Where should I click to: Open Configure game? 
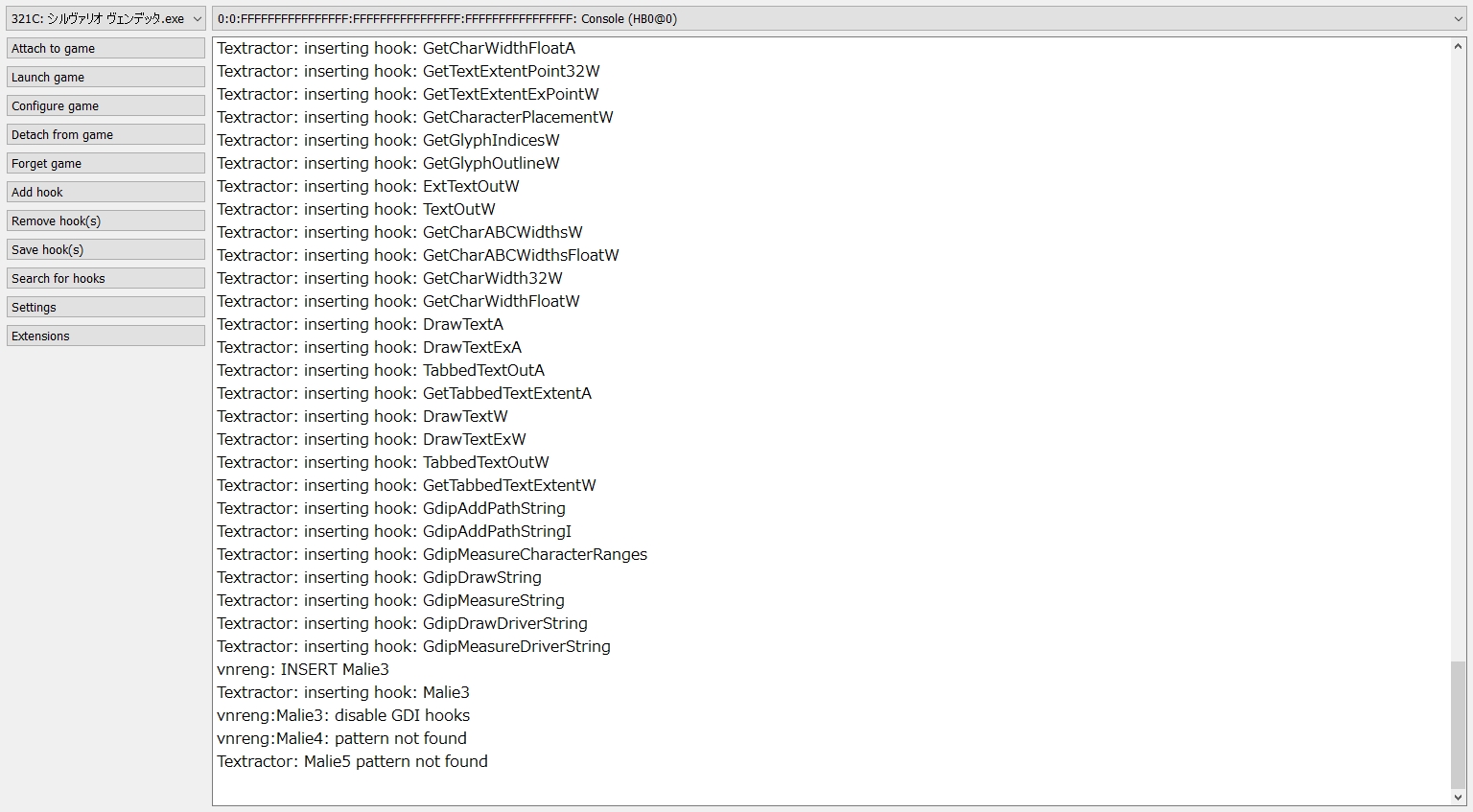(105, 105)
